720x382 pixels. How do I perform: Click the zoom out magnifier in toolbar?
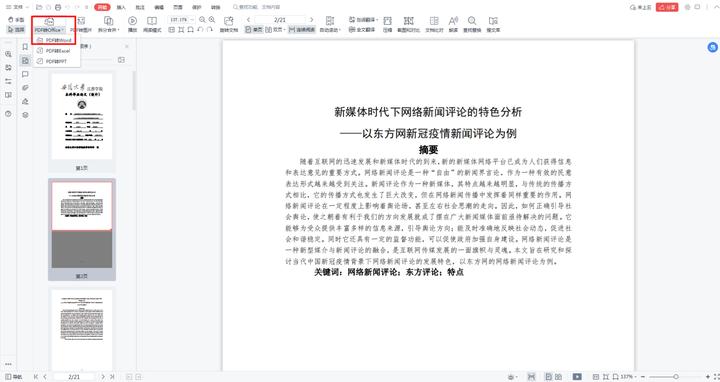point(202,20)
